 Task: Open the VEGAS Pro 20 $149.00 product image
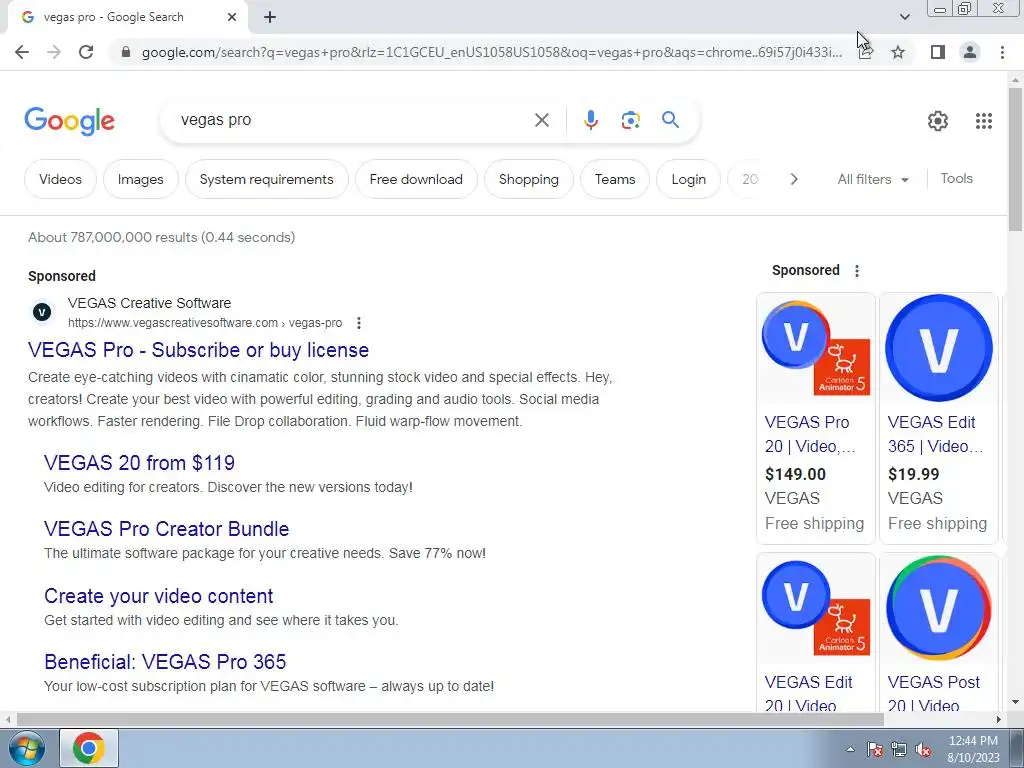[816, 347]
